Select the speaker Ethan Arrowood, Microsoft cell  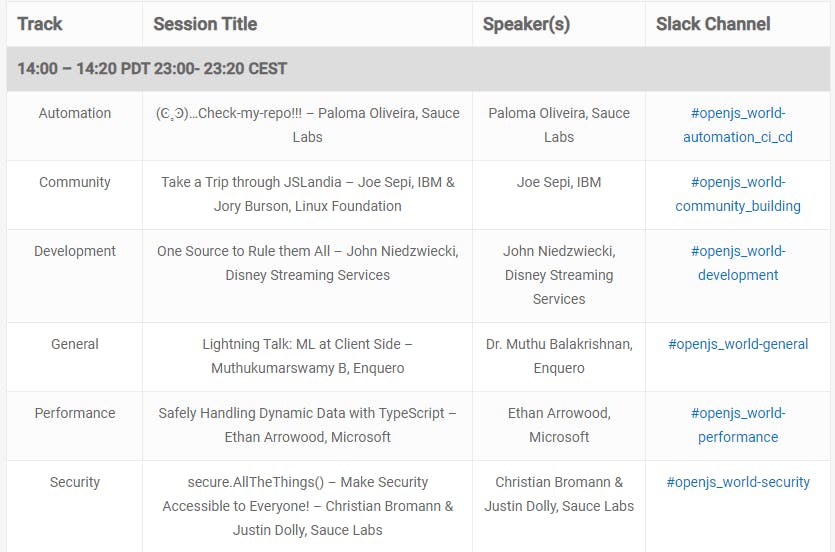click(559, 425)
